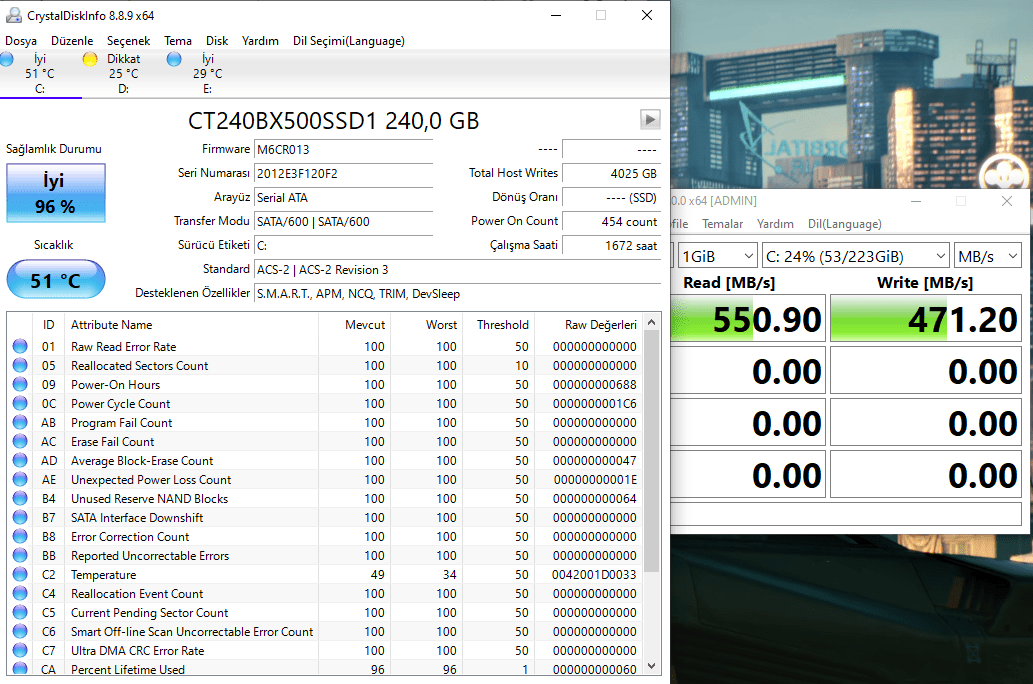Screen dimensions: 1033x684
Task: Click status orb of Unexpected Power Loss Count
Action: [x=20, y=479]
